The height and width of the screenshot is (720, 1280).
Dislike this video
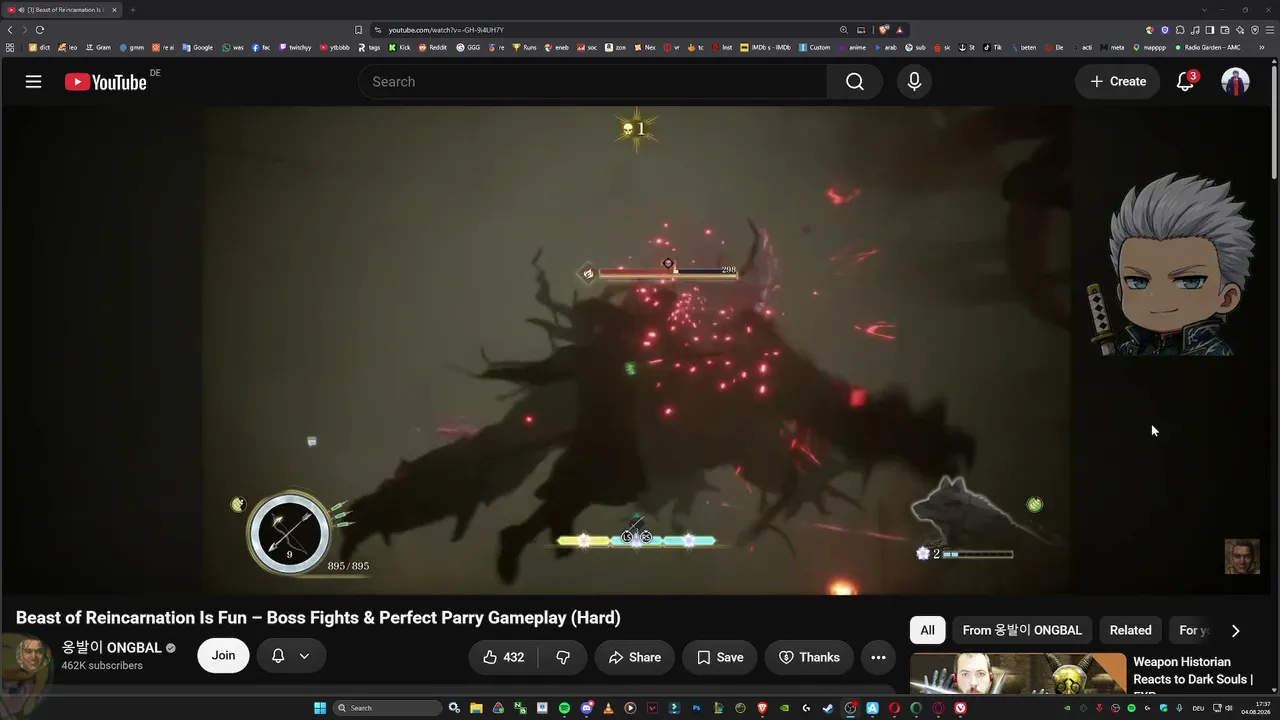point(563,657)
